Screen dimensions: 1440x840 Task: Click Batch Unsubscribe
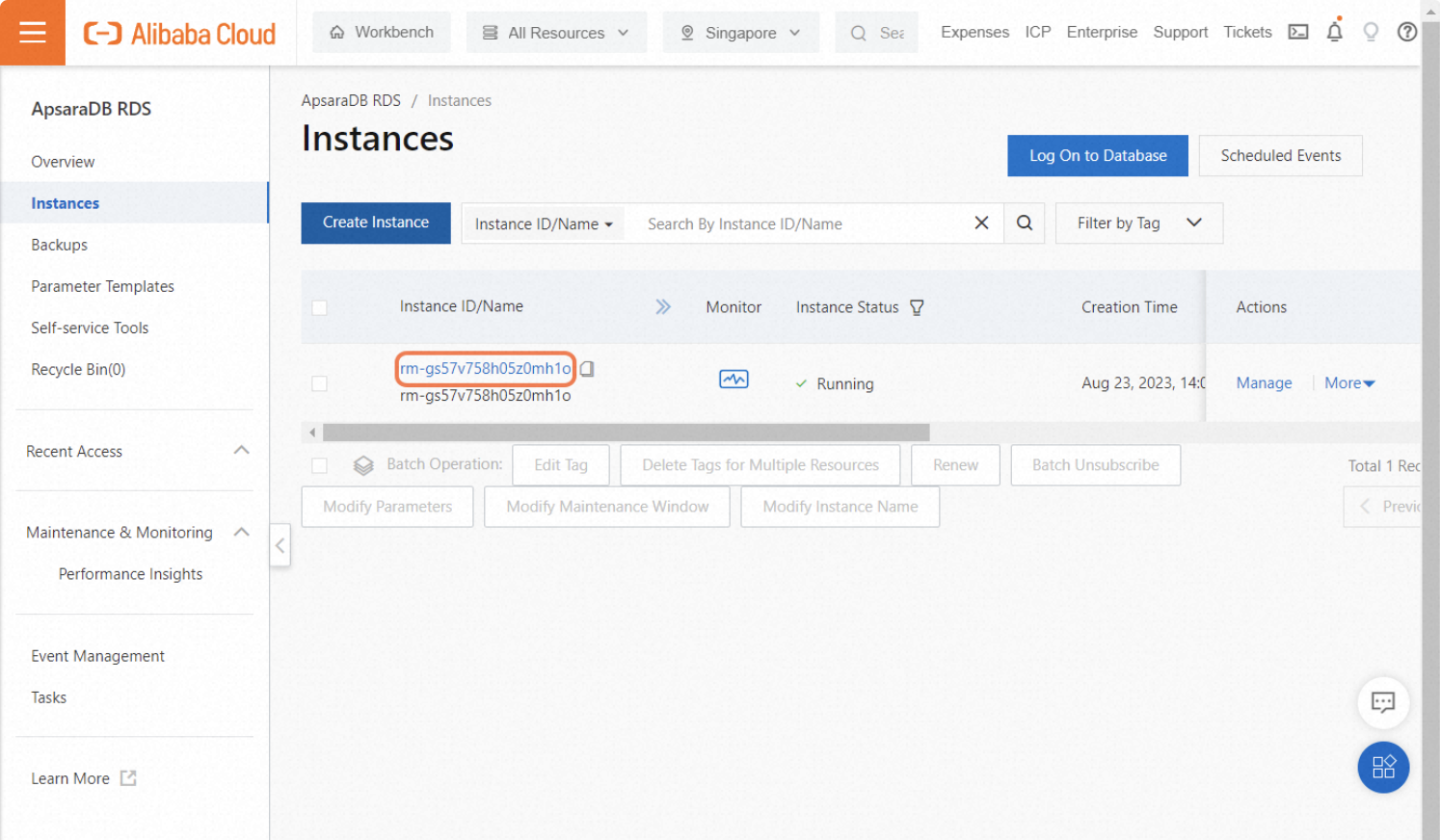1096,465
